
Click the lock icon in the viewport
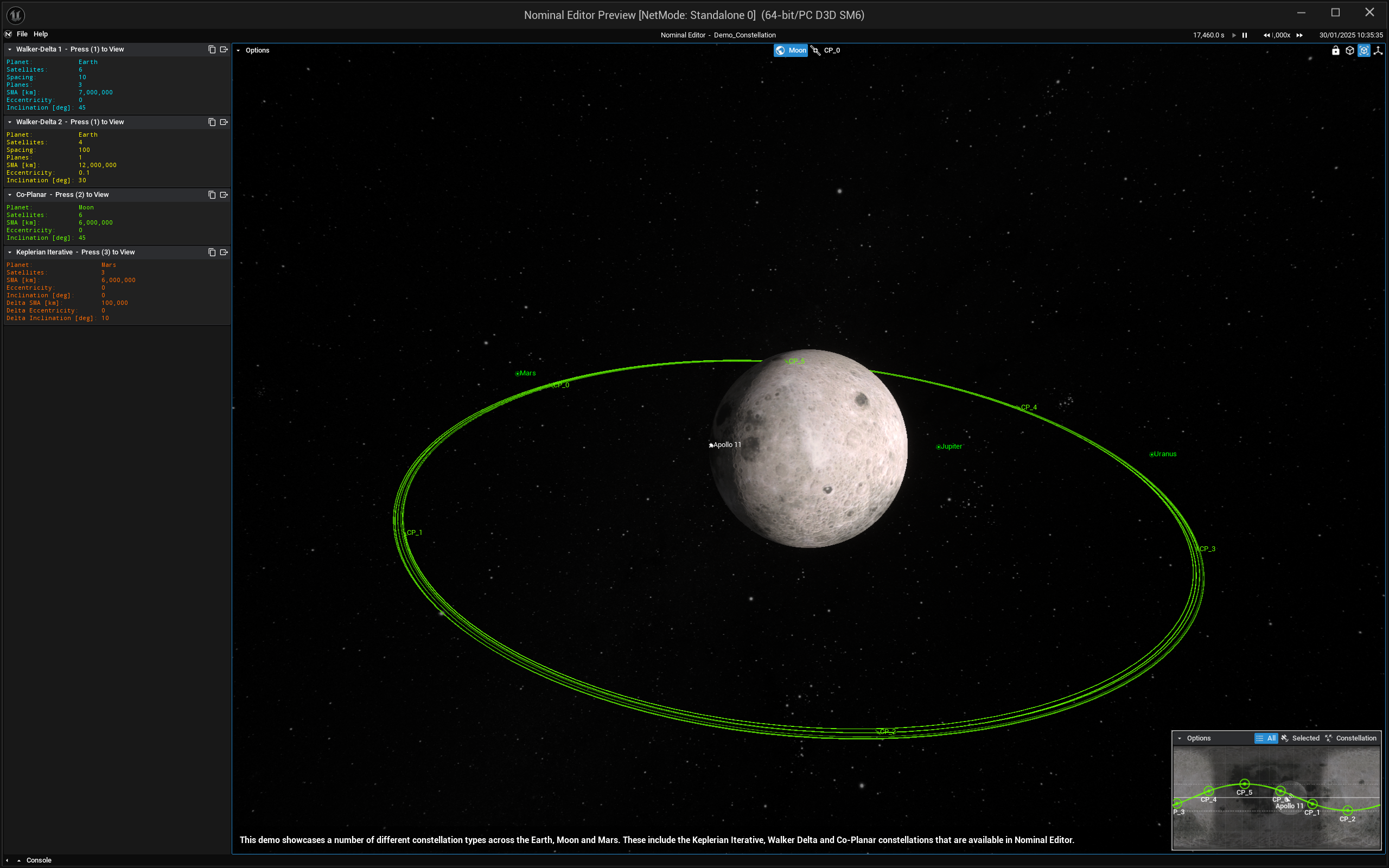pyautogui.click(x=1336, y=50)
